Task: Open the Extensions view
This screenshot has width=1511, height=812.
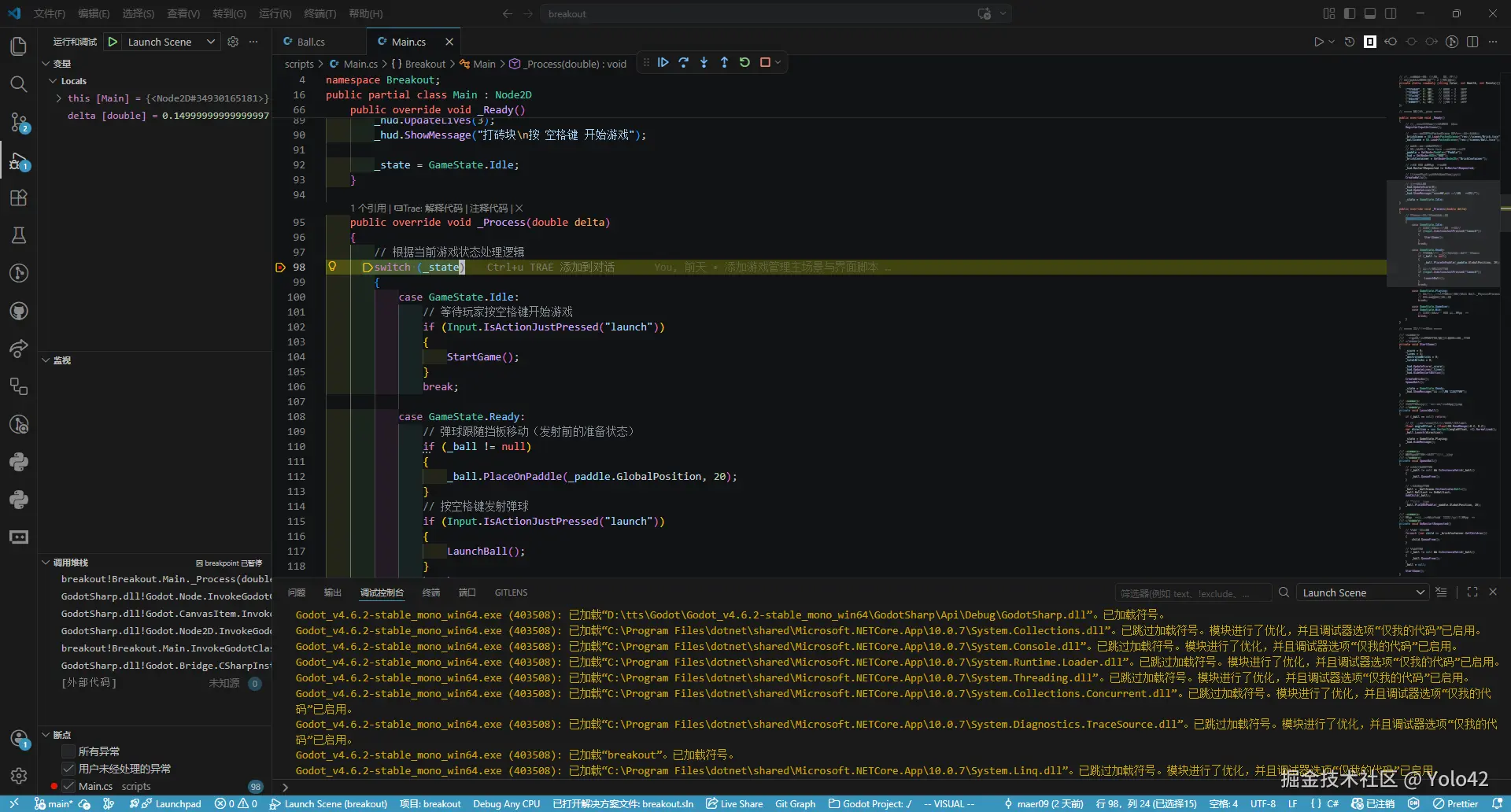Action: (x=19, y=197)
